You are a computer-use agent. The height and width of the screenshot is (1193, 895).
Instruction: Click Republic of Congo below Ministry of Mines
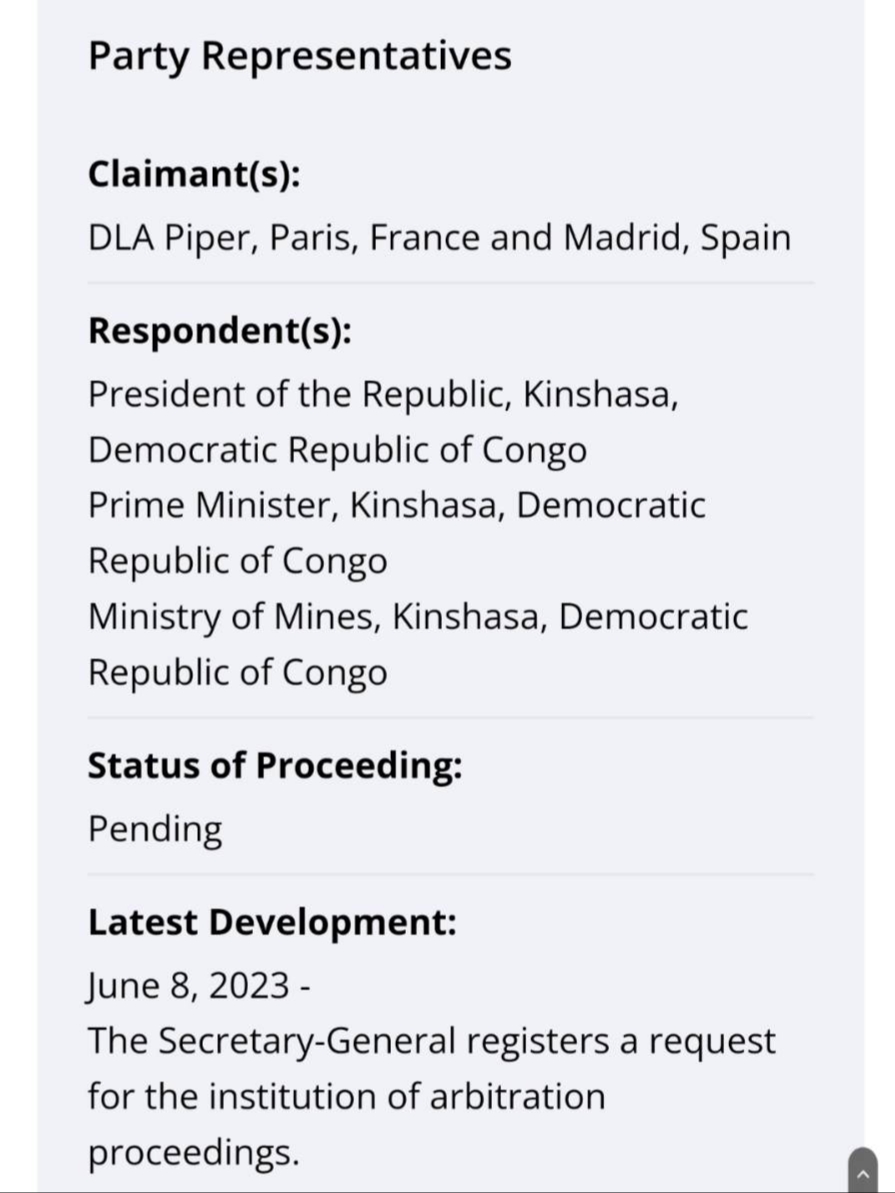tap(237, 673)
